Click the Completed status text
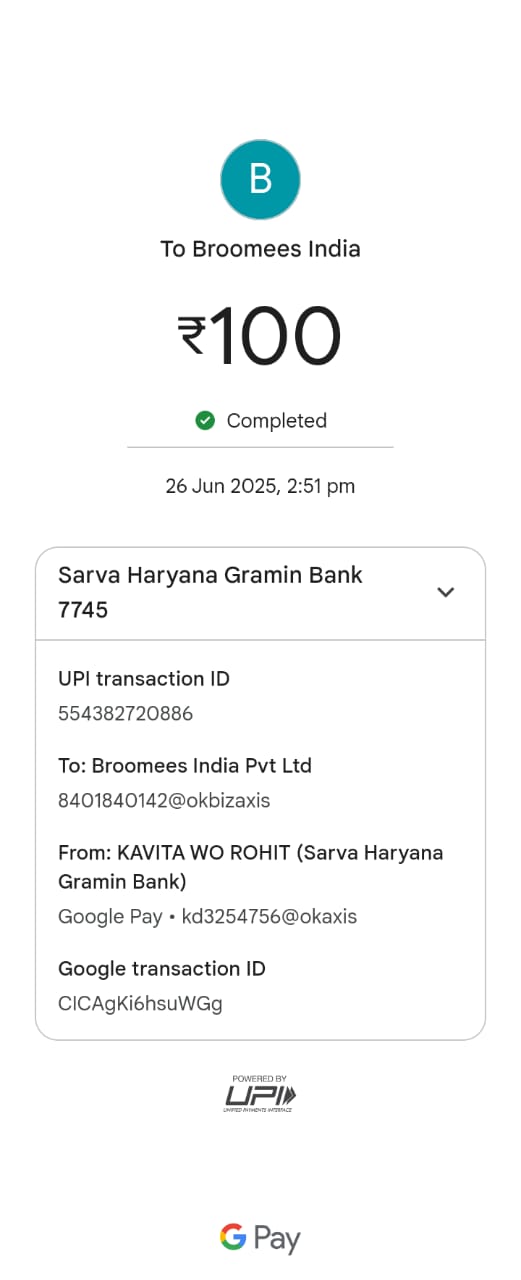Image resolution: width=521 pixels, height=1280 pixels. pyautogui.click(x=277, y=421)
